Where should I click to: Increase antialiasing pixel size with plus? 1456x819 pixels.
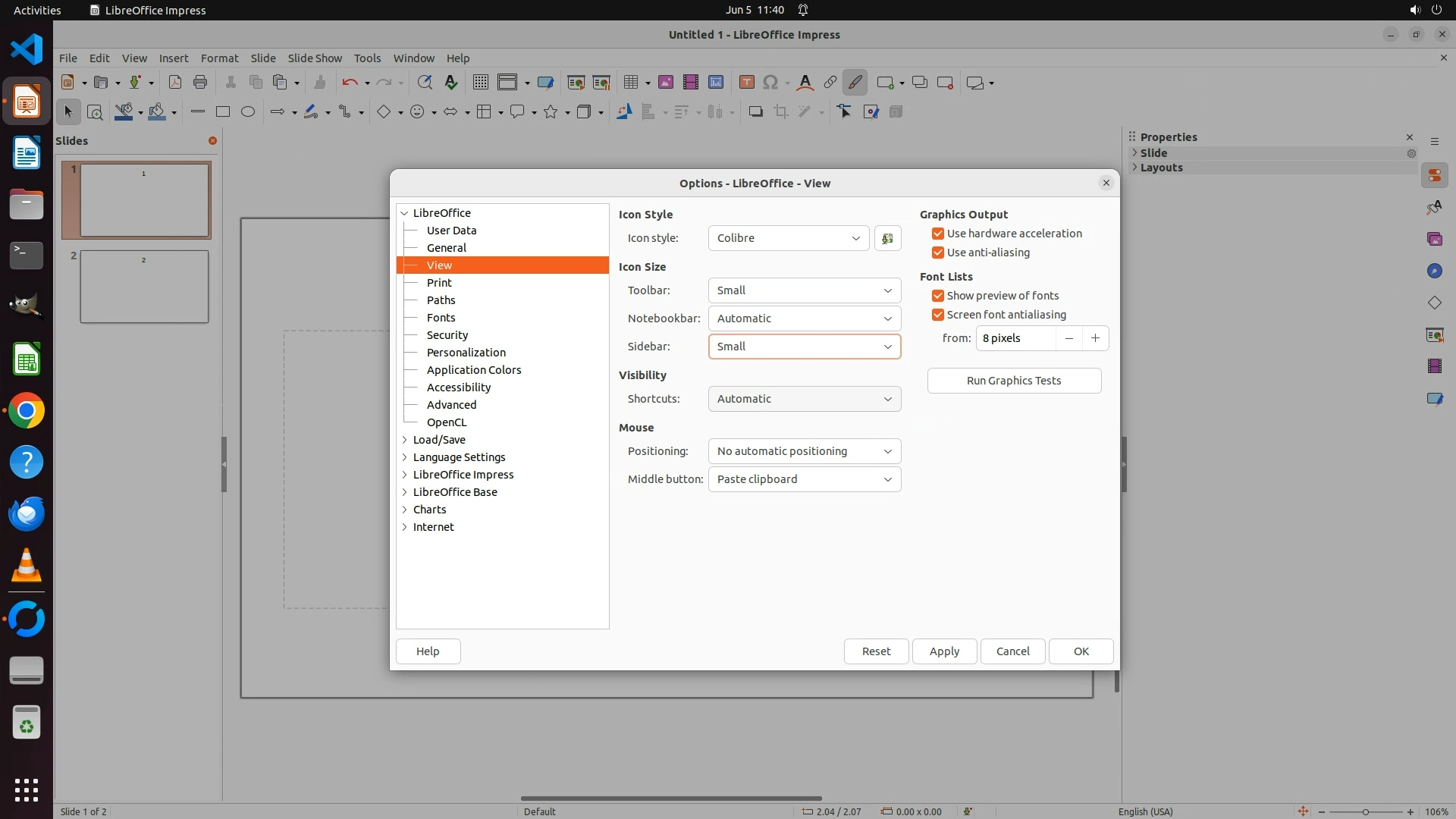(x=1095, y=338)
